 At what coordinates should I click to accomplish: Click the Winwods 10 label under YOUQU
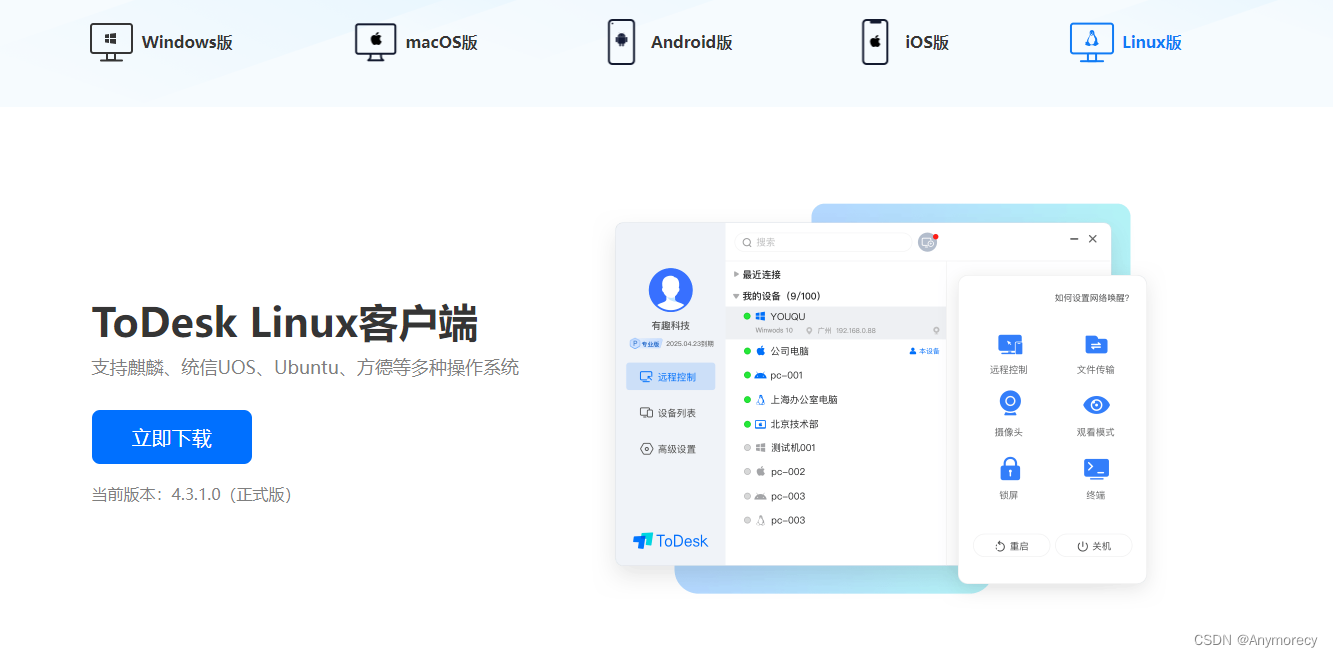point(774,330)
